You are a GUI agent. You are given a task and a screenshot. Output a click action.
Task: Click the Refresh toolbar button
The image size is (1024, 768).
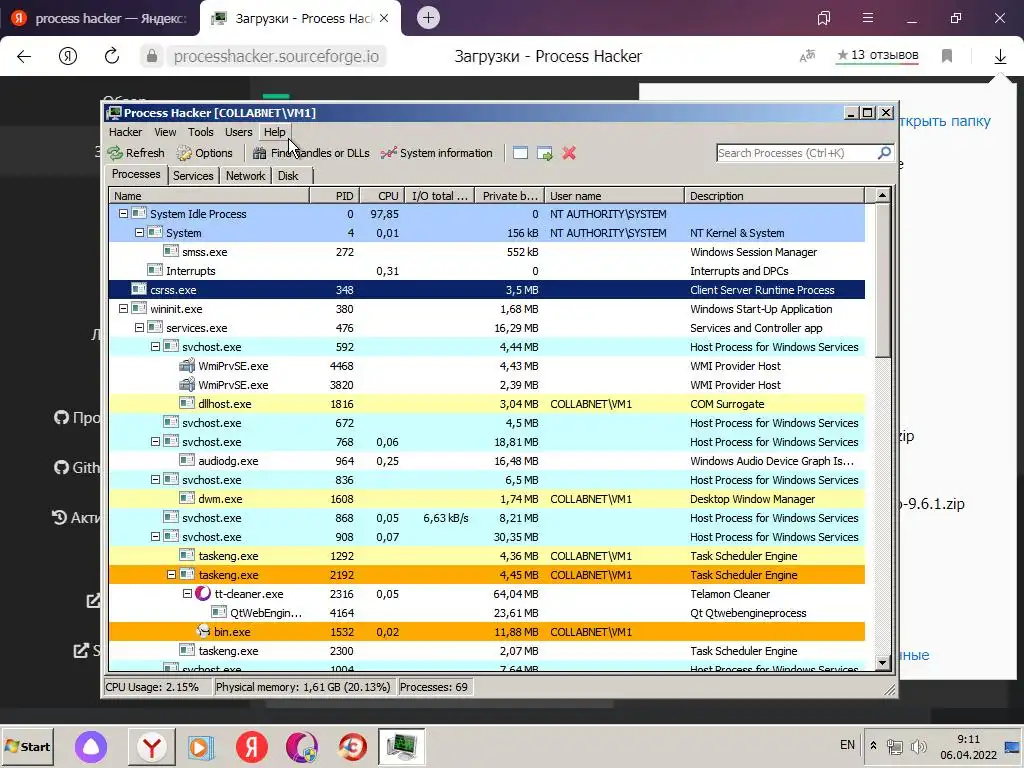(x=136, y=153)
